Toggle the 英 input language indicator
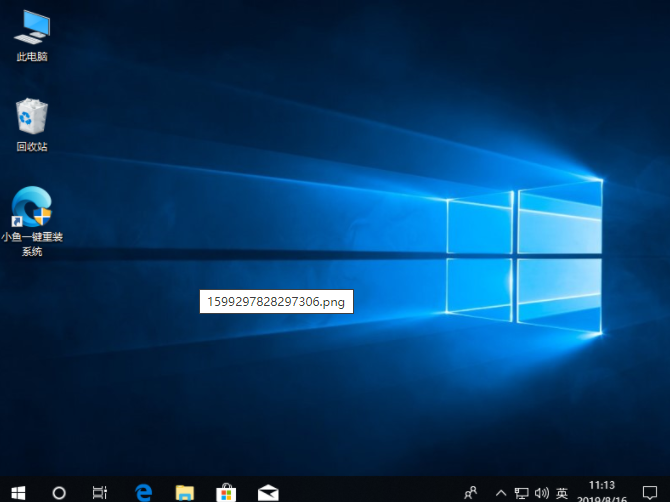The image size is (670, 502). [562, 492]
